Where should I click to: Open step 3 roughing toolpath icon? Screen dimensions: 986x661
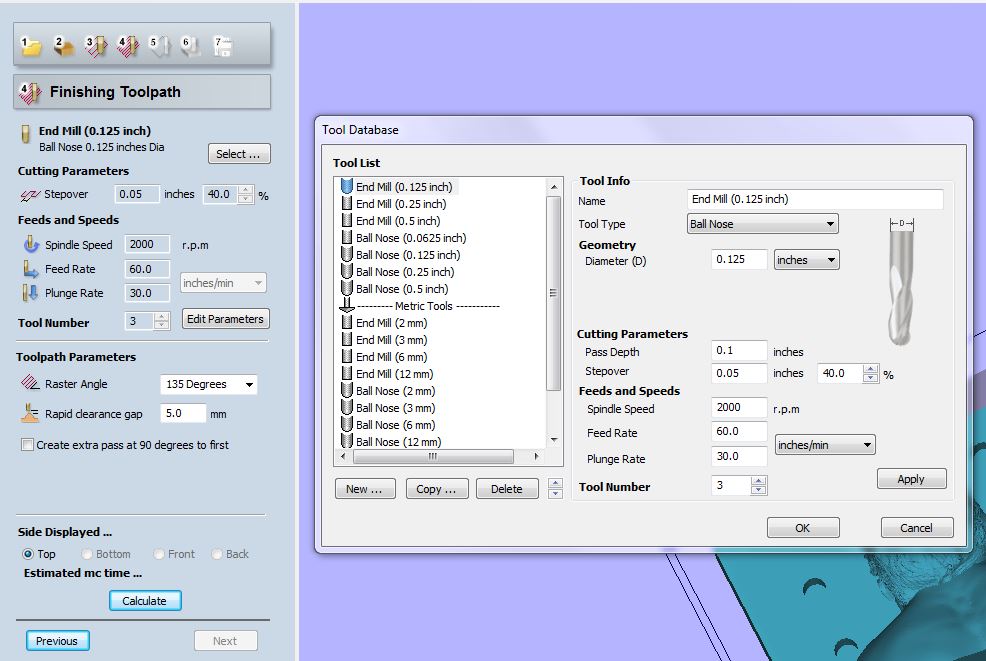[x=96, y=45]
